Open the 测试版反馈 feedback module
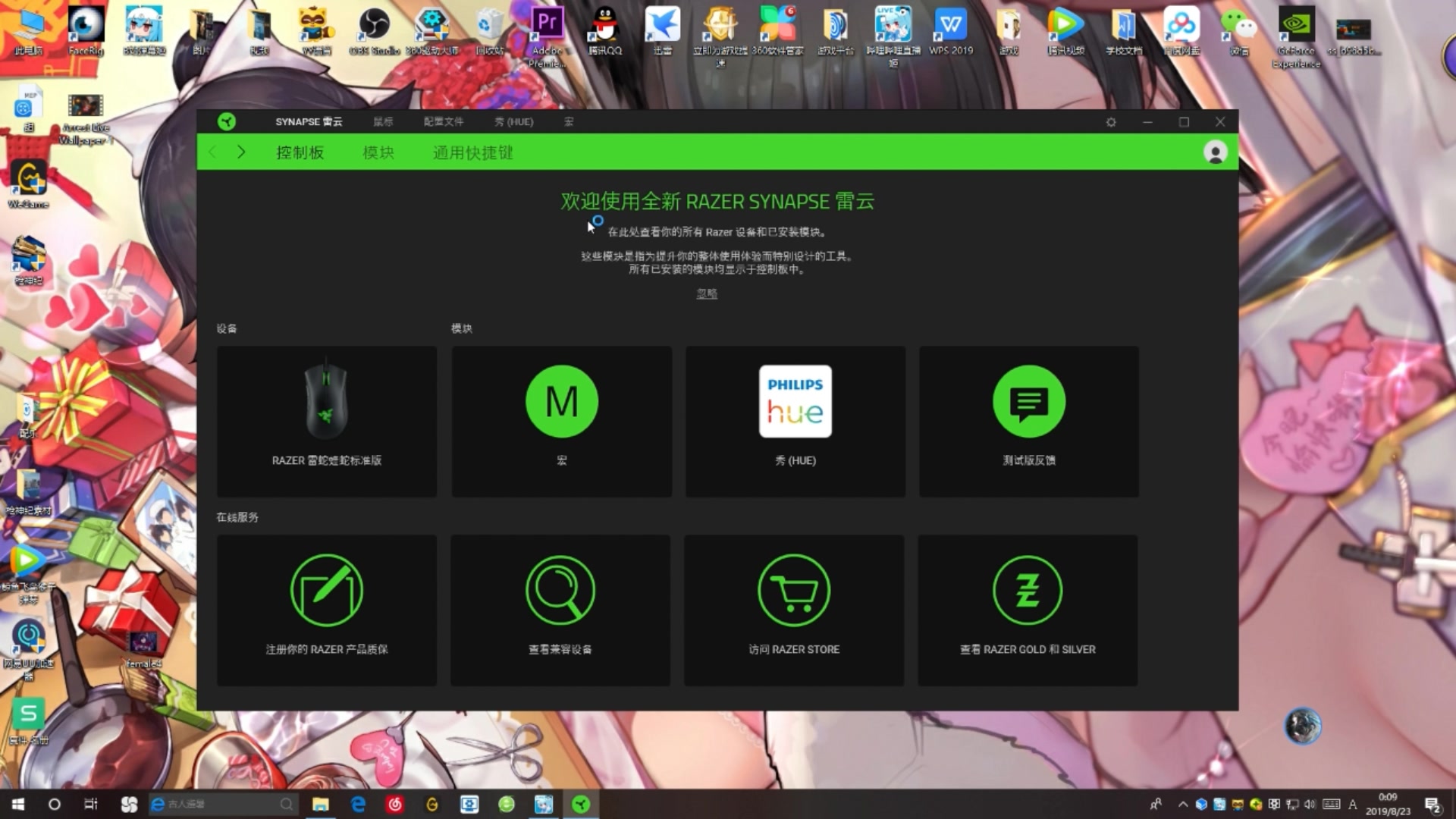 point(1029,422)
